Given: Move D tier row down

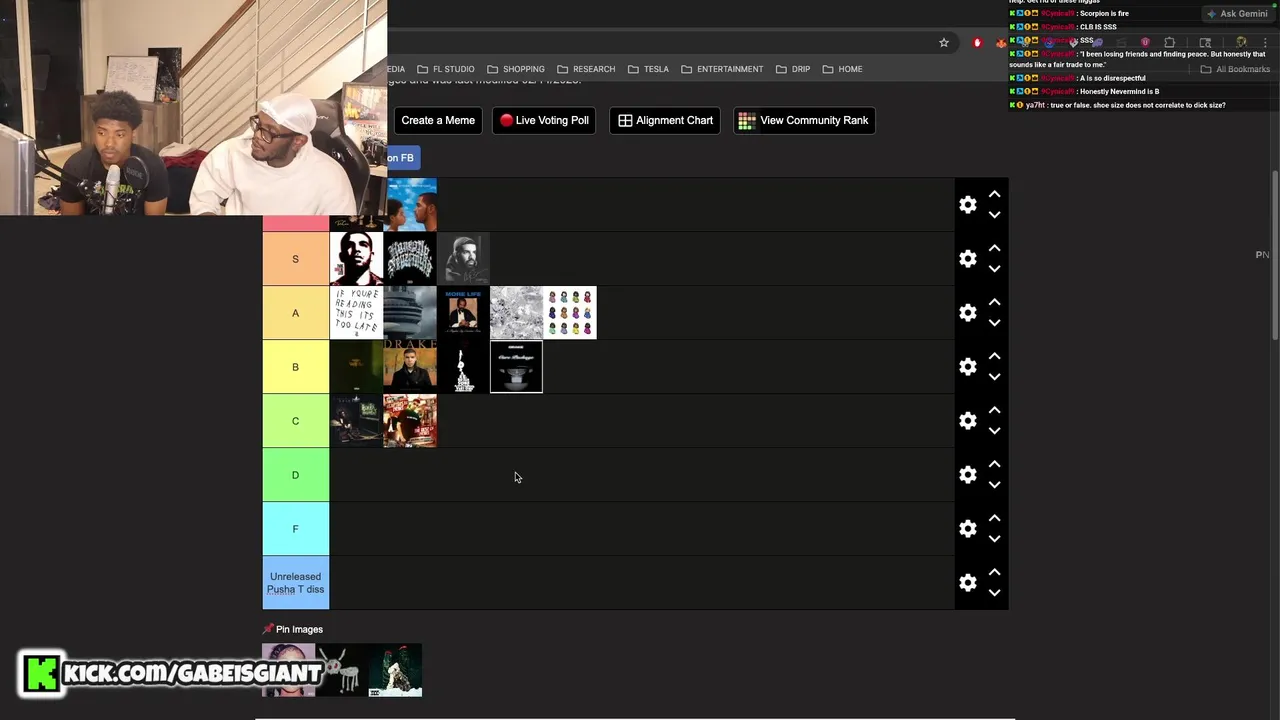Looking at the screenshot, I should click(994, 485).
